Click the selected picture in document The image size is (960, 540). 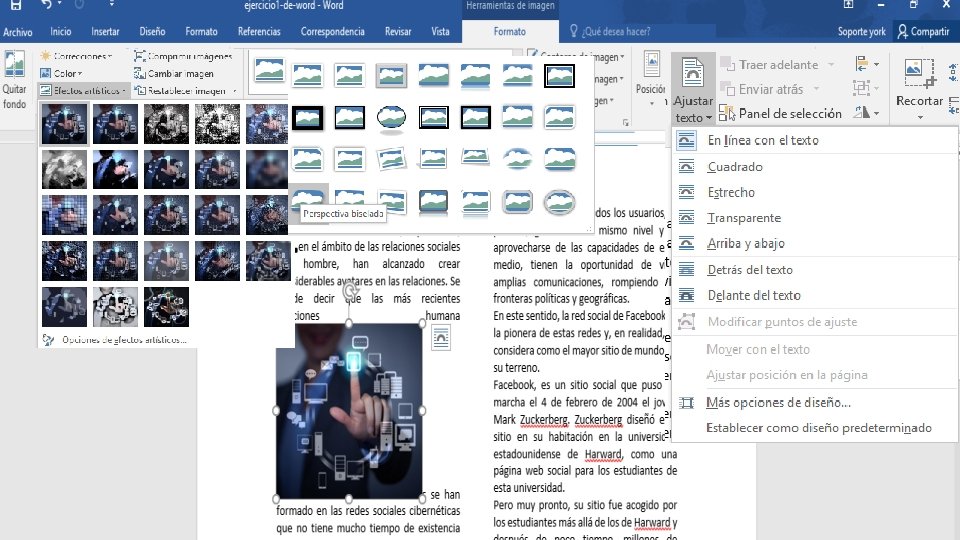click(349, 411)
